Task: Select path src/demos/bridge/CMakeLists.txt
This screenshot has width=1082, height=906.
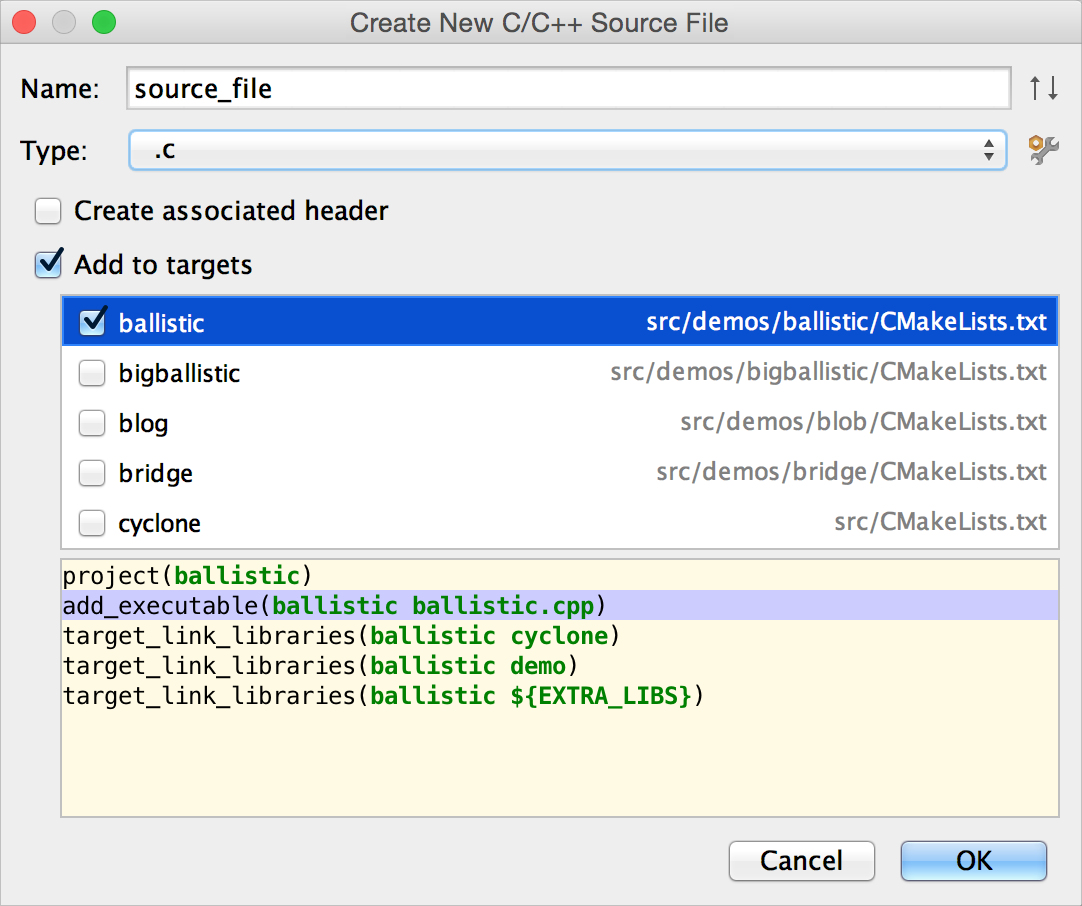Action: click(851, 473)
